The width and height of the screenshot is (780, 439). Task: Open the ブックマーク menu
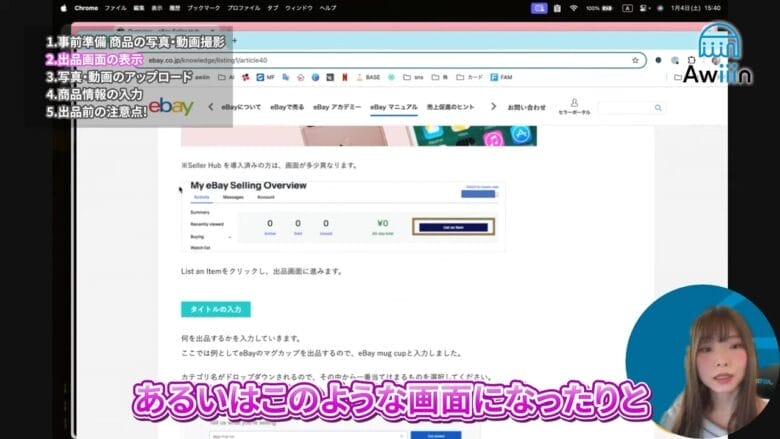[x=203, y=8]
